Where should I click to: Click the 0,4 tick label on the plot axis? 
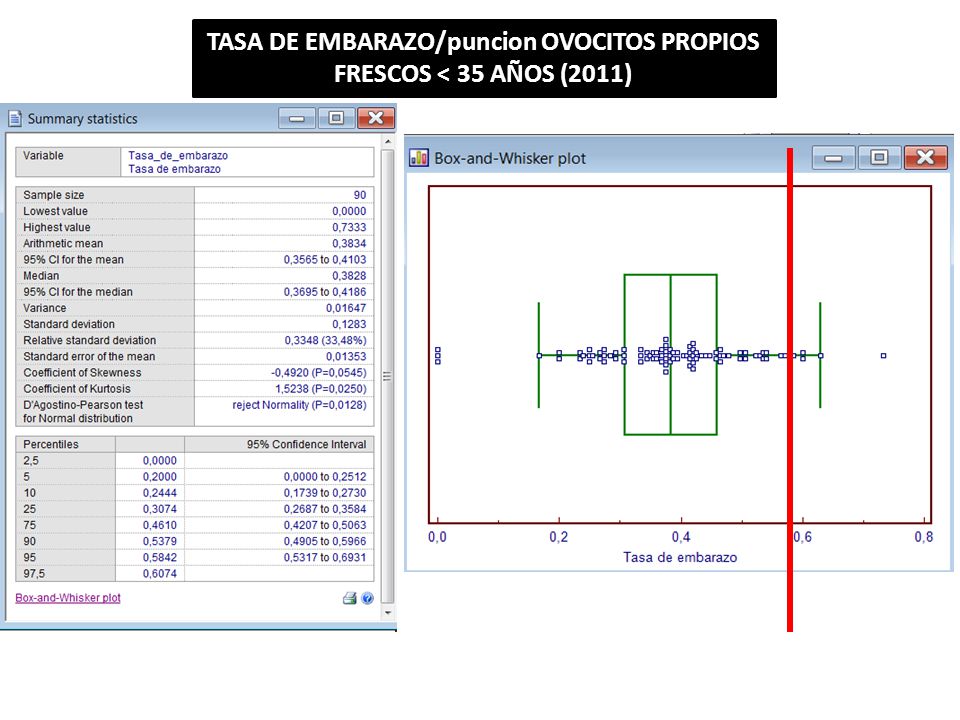point(680,537)
